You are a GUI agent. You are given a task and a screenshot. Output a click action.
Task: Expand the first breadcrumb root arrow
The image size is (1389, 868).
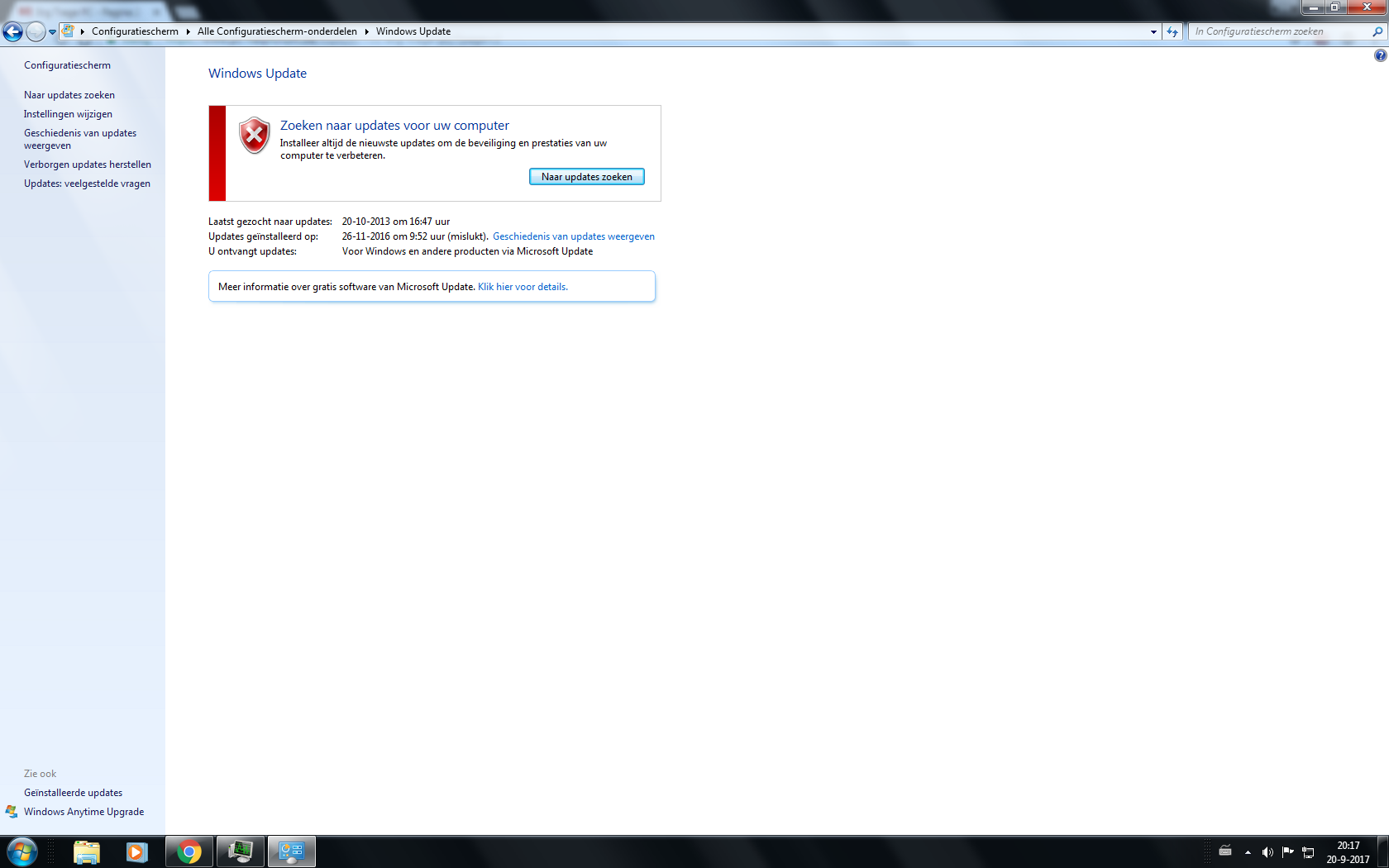click(83, 31)
